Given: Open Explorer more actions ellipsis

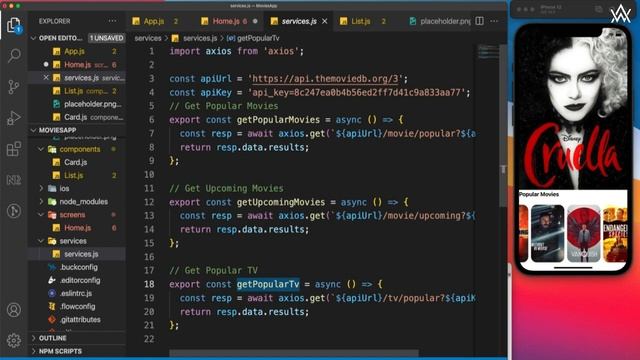Looking at the screenshot, I should tap(112, 21).
